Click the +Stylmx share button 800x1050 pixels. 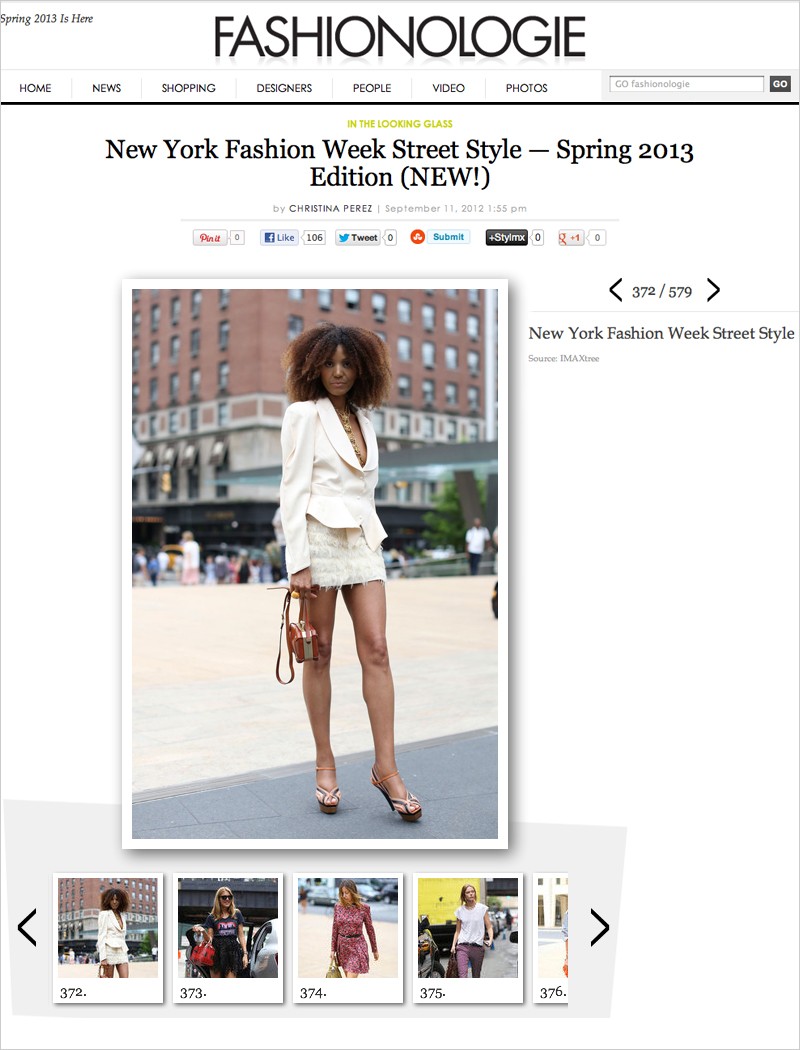[507, 237]
